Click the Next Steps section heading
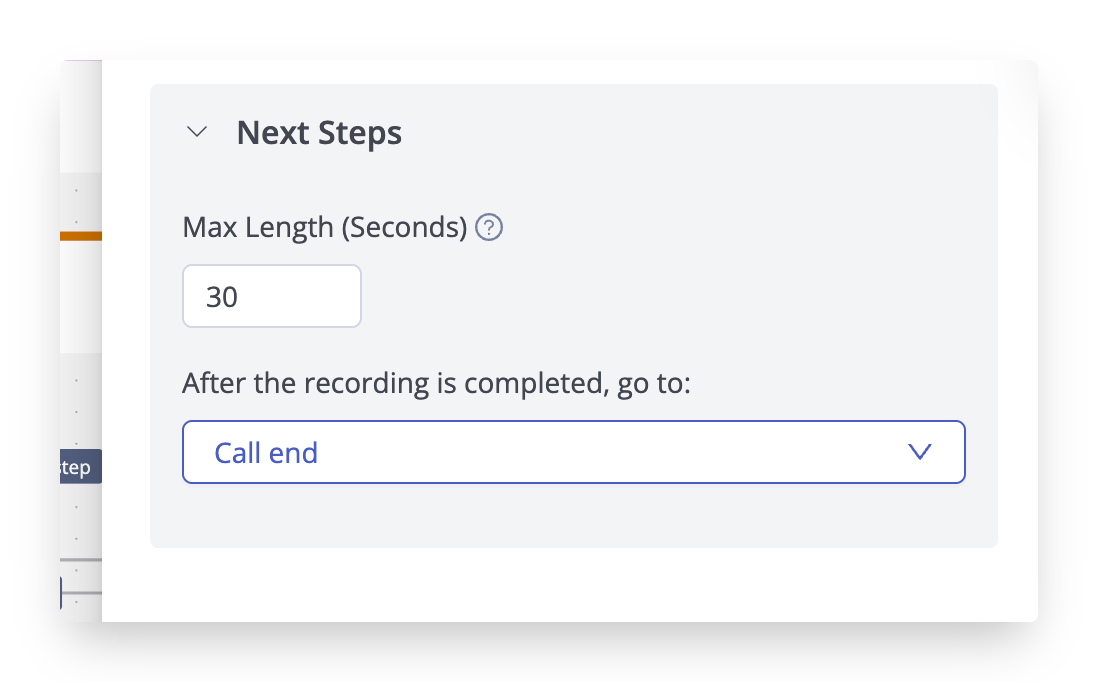Image resolution: width=1098 pixels, height=682 pixels. tap(319, 133)
